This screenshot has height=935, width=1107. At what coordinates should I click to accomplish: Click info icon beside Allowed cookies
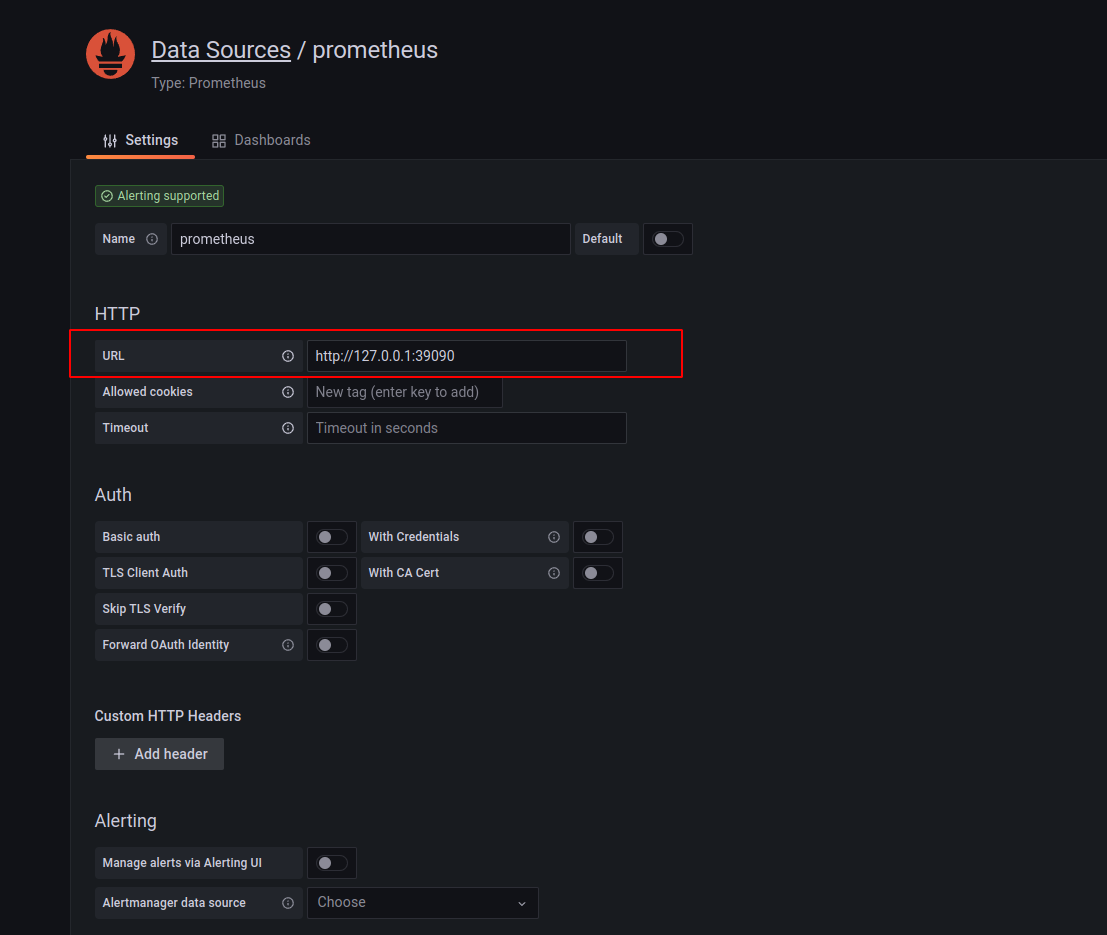pyautogui.click(x=288, y=392)
